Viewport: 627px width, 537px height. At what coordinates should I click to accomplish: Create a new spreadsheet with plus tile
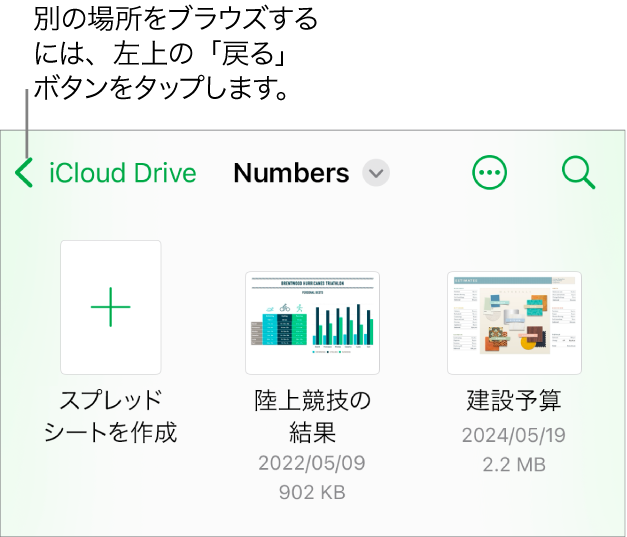(x=111, y=307)
